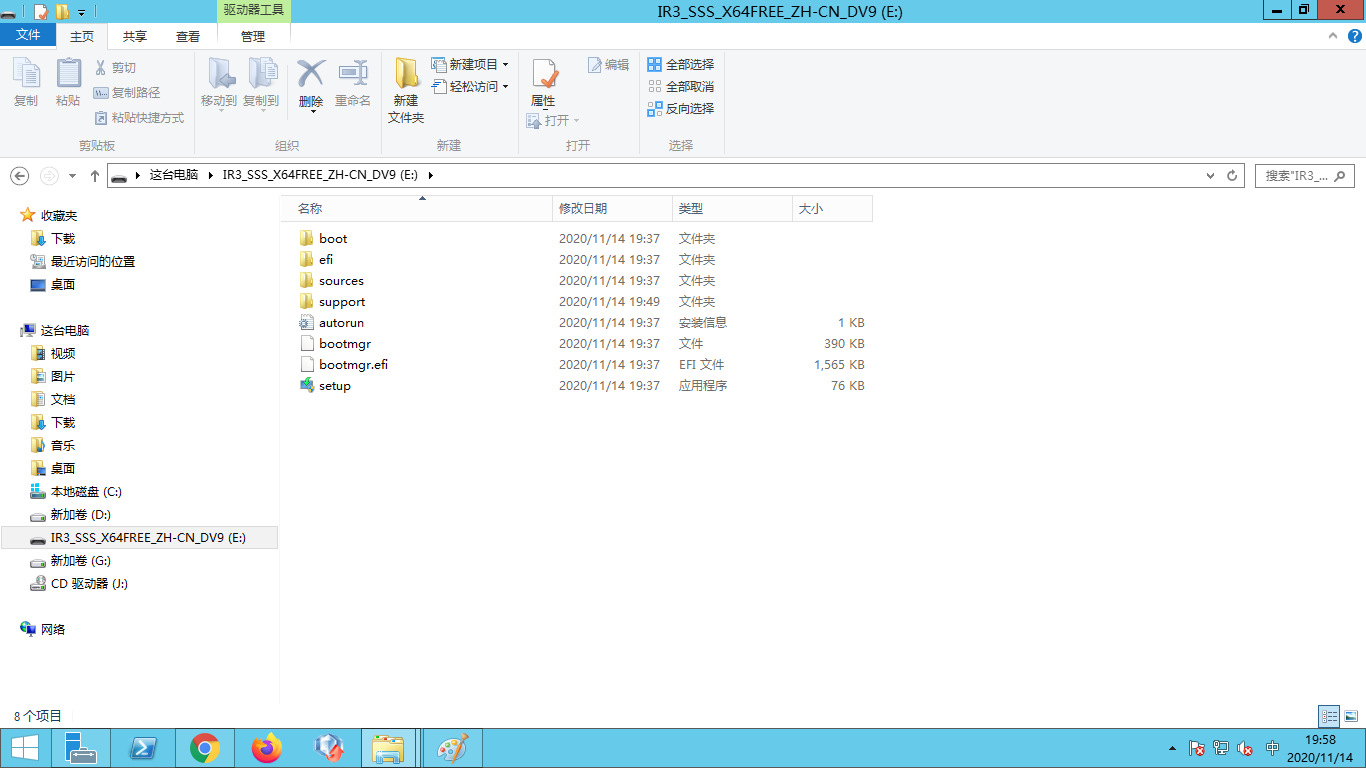
Task: Click the 移动到 (Move to) icon
Action: tap(219, 82)
